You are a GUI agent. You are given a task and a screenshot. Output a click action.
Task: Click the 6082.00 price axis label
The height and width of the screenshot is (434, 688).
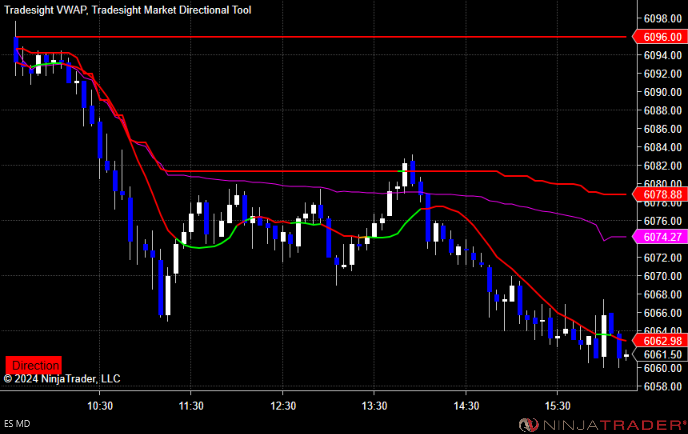(663, 166)
